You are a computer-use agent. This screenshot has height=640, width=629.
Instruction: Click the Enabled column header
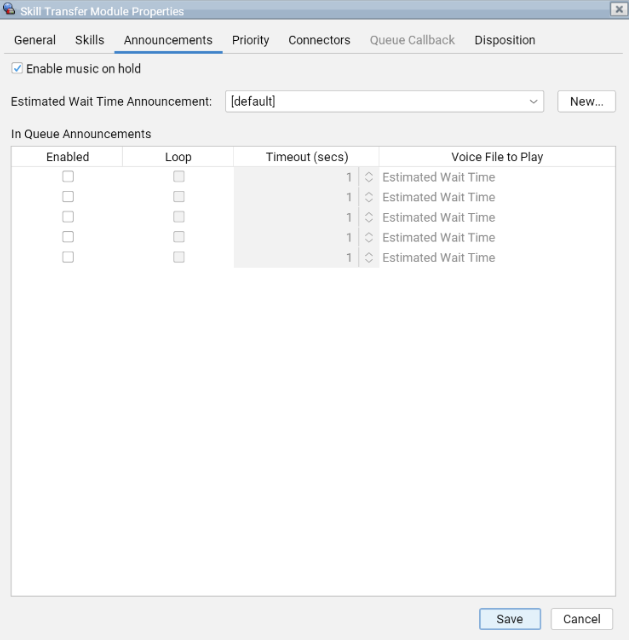(x=67, y=157)
